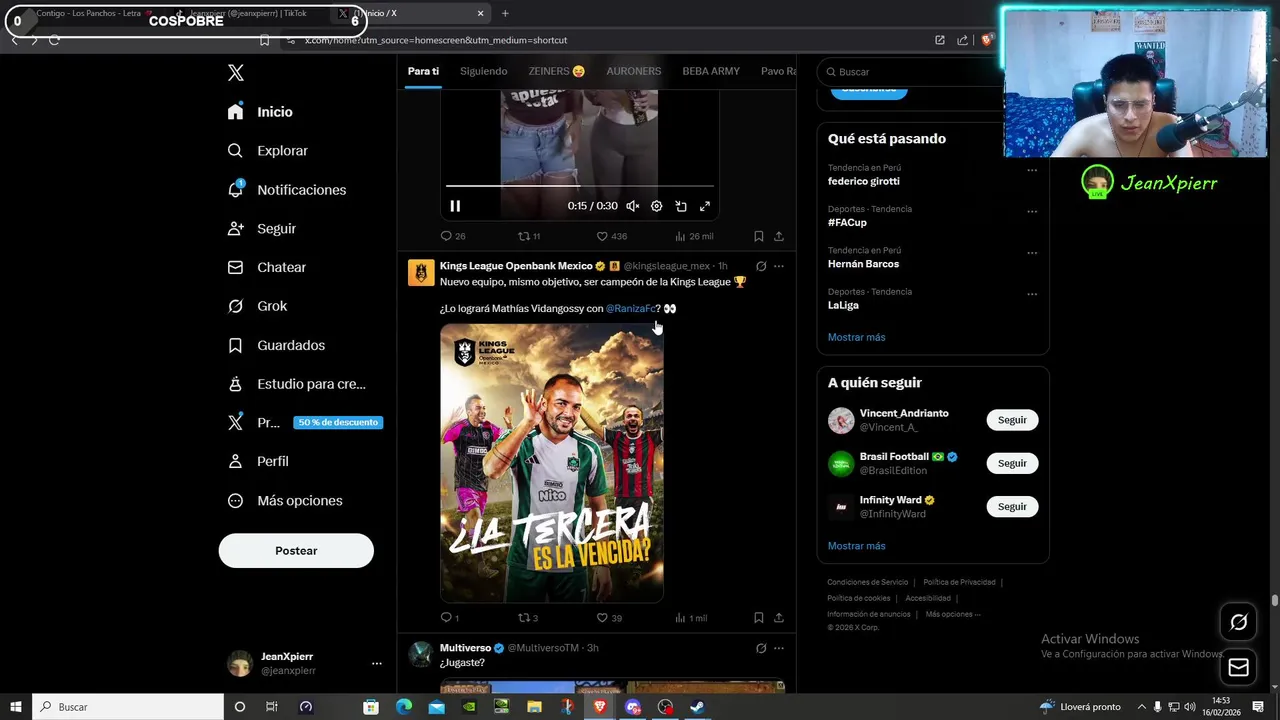Open the federico girotti trend
This screenshot has height=720, width=1280.
click(864, 182)
